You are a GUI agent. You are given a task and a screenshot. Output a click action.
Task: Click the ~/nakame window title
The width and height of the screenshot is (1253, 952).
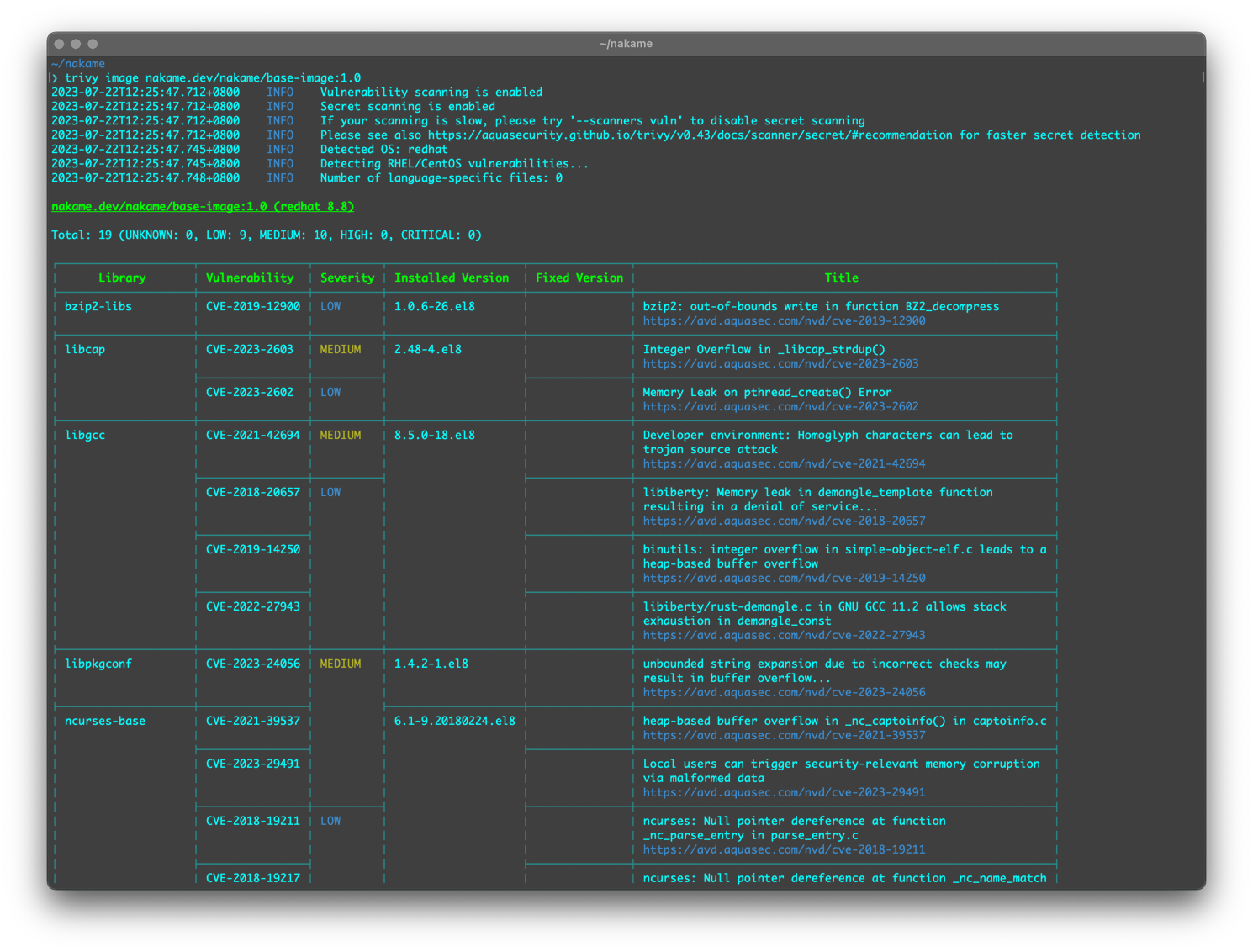[626, 44]
